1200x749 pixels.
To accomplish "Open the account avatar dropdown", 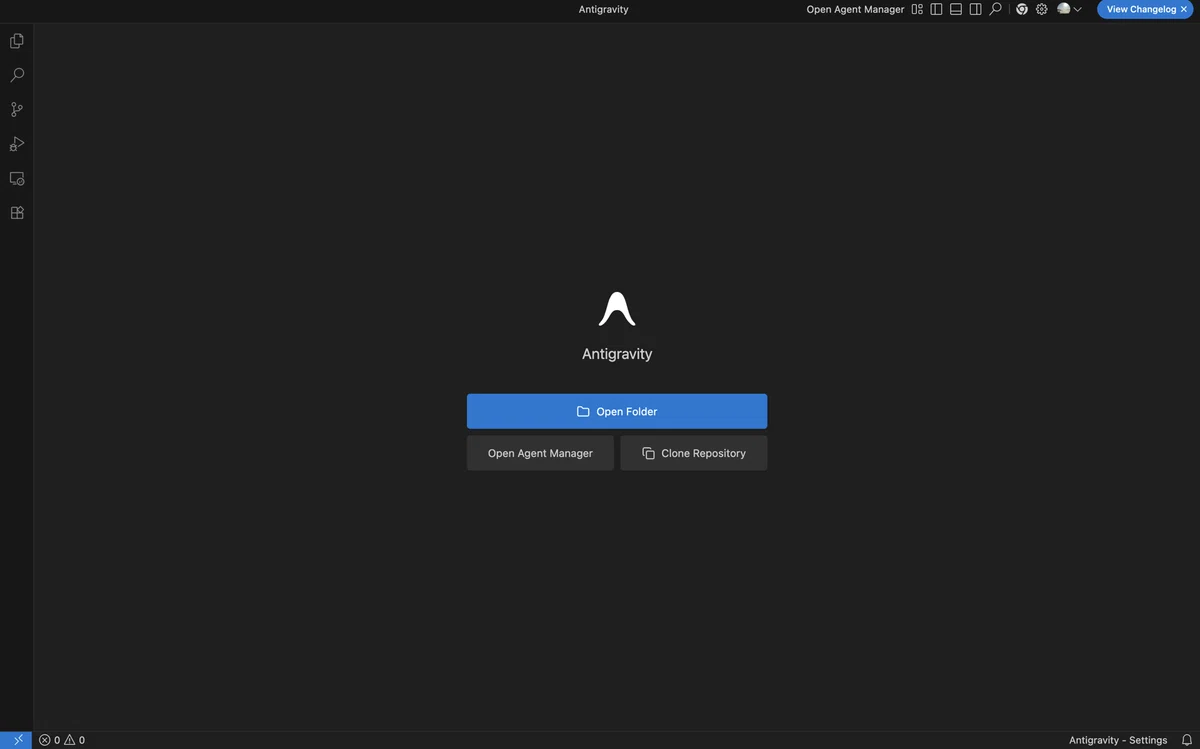I will pos(1069,9).
